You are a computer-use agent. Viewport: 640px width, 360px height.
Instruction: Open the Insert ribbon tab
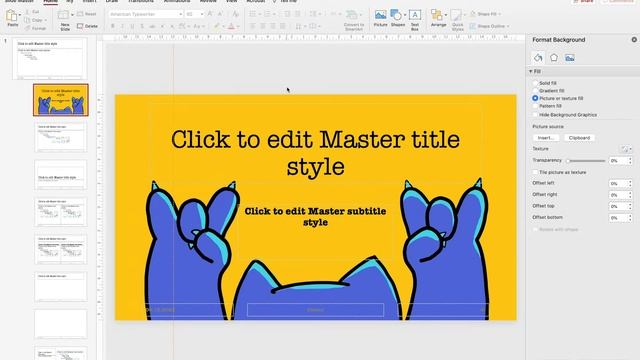[89, 1]
